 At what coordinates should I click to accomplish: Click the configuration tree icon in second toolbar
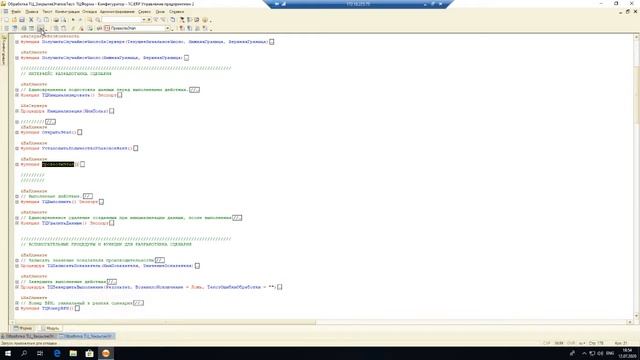(x=15, y=29)
